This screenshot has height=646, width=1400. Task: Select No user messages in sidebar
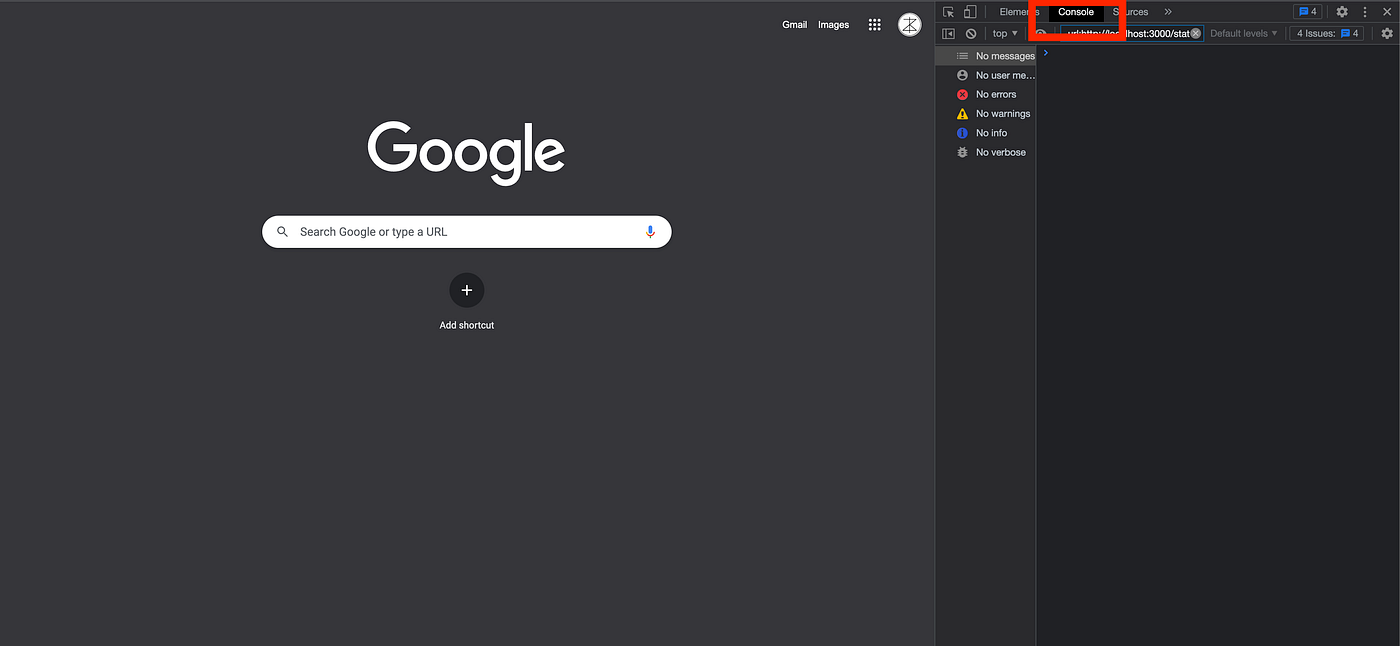click(985, 75)
